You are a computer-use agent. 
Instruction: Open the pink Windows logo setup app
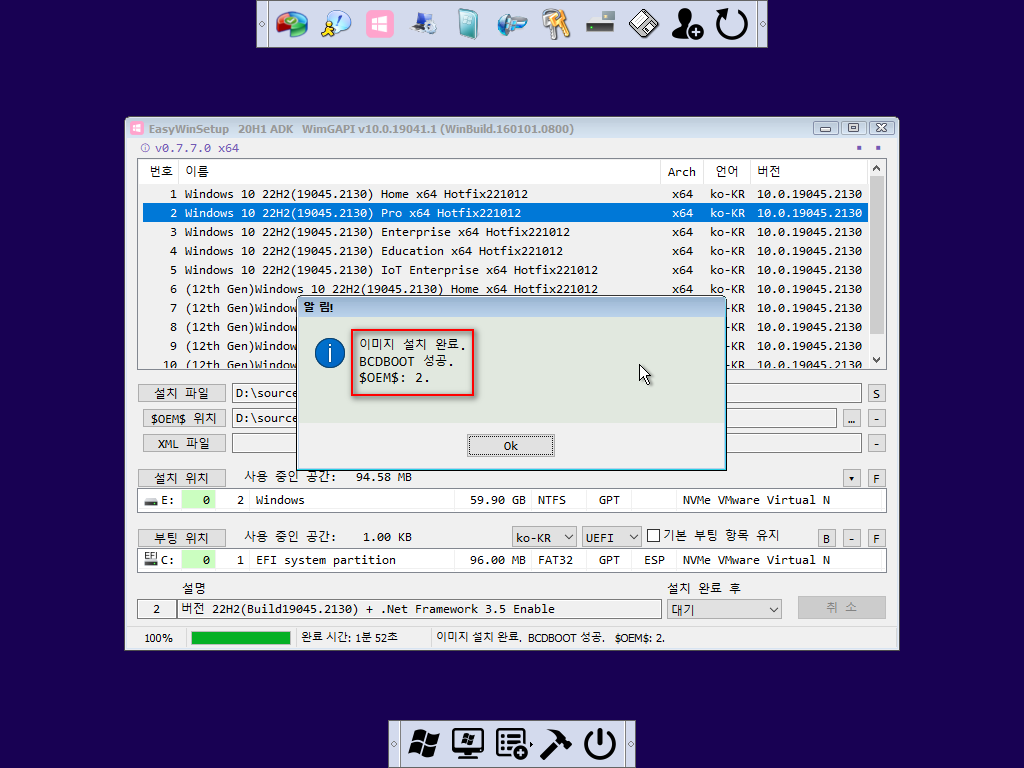point(379,24)
